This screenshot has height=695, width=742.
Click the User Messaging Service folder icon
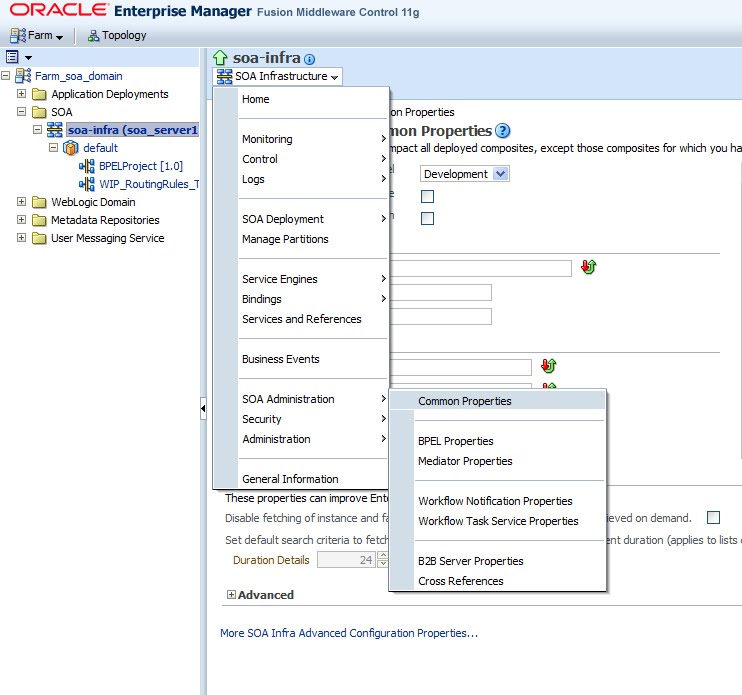coord(39,238)
